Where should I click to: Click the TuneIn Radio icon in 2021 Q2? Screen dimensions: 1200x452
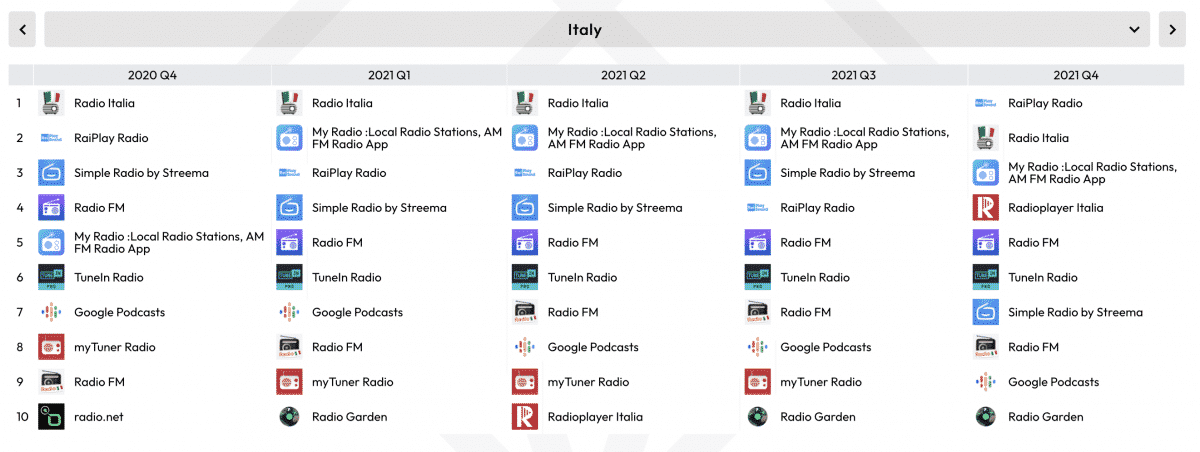[525, 277]
